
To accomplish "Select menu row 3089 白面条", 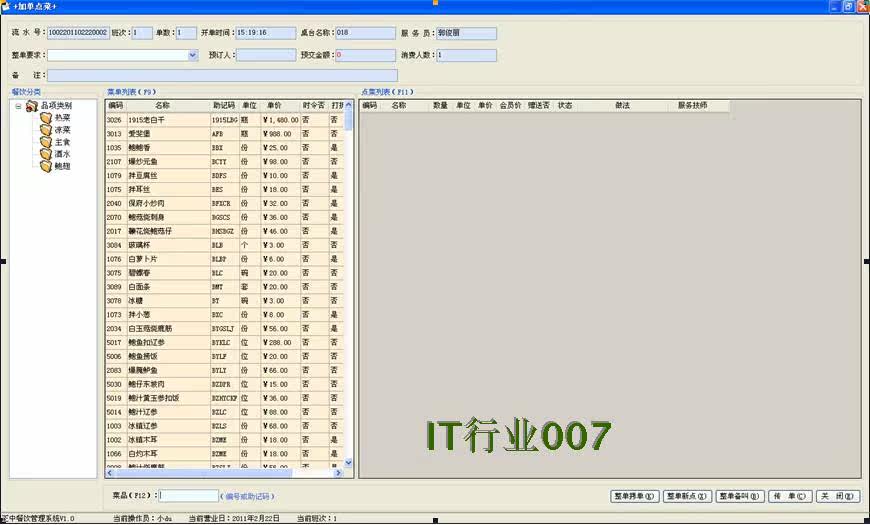I will (x=225, y=287).
